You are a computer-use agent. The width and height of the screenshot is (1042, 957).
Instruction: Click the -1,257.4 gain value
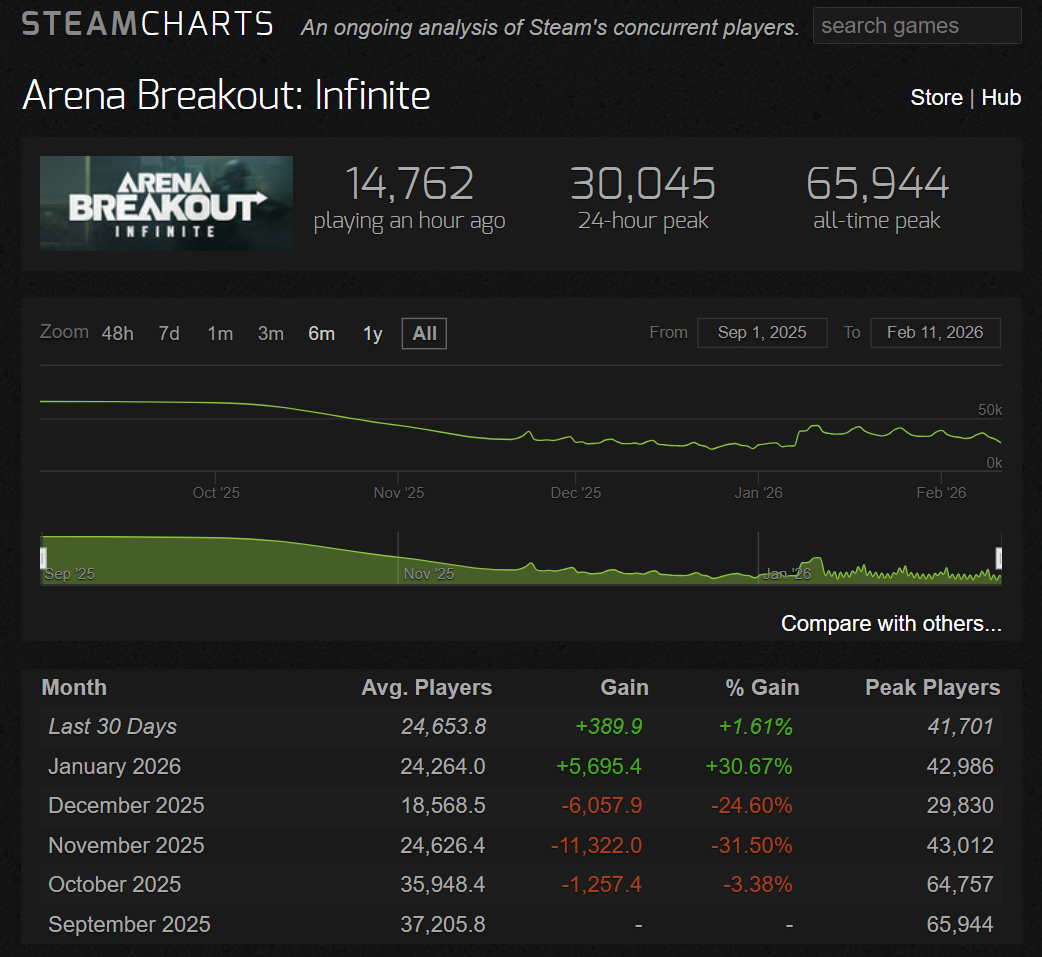tap(601, 885)
